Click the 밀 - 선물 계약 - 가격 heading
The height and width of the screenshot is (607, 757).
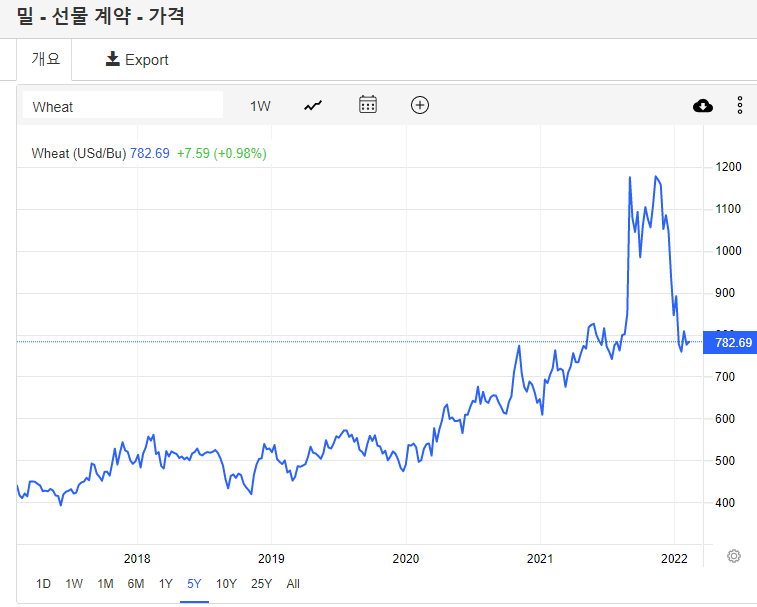pos(100,16)
